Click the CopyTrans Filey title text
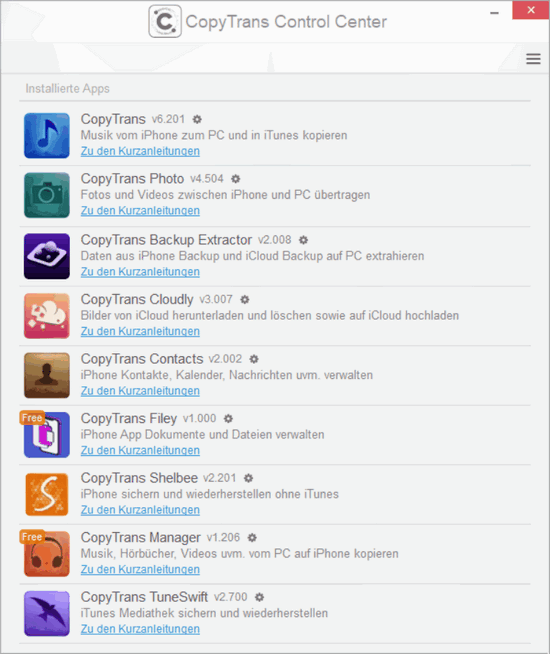Viewport: 550px width, 654px height. coord(129,418)
